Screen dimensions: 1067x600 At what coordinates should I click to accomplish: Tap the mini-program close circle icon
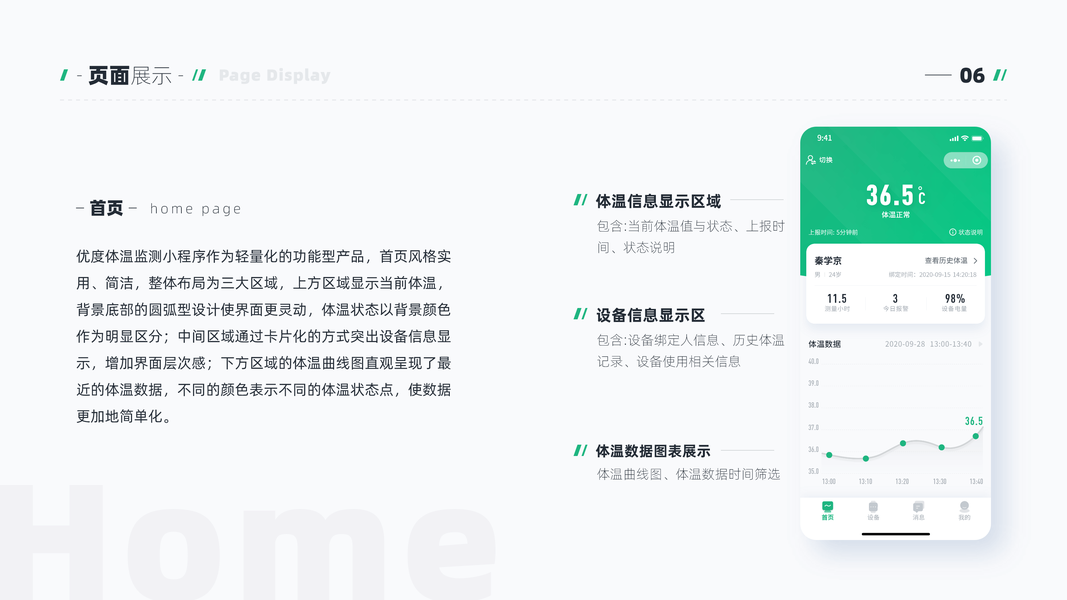pyautogui.click(x=976, y=161)
